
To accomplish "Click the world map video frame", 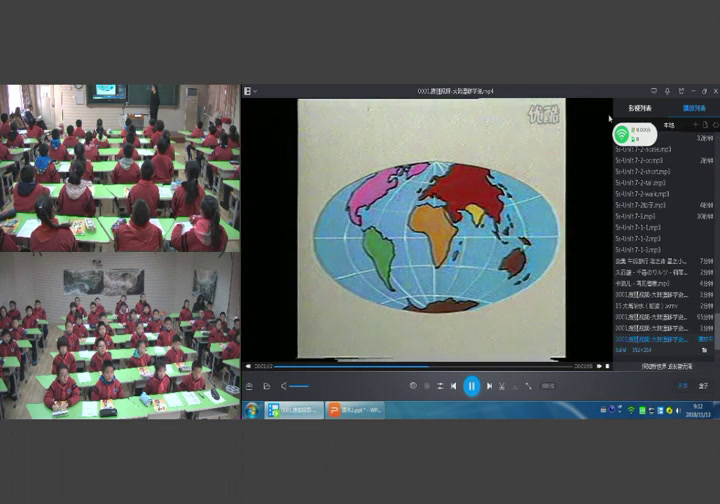I will (x=432, y=228).
